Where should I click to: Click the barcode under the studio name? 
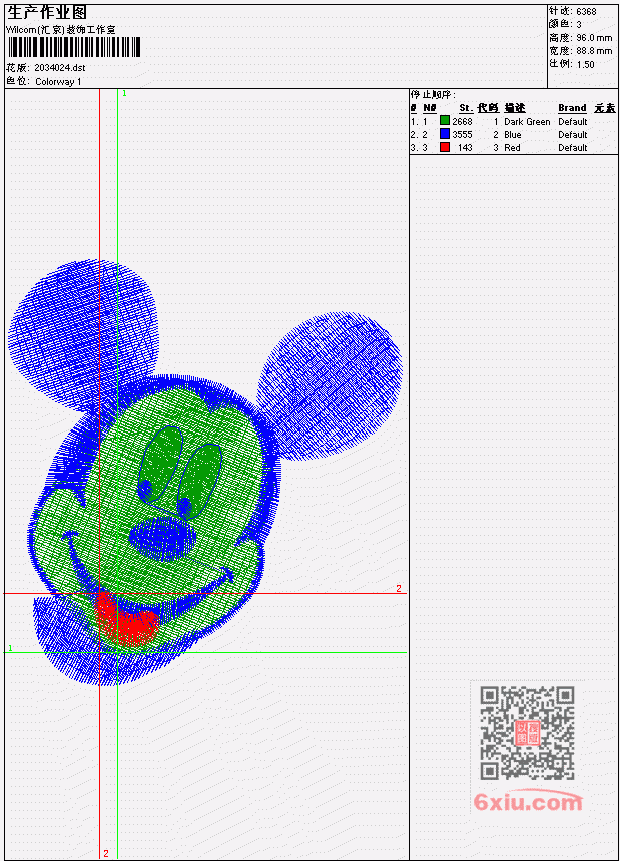[74, 47]
